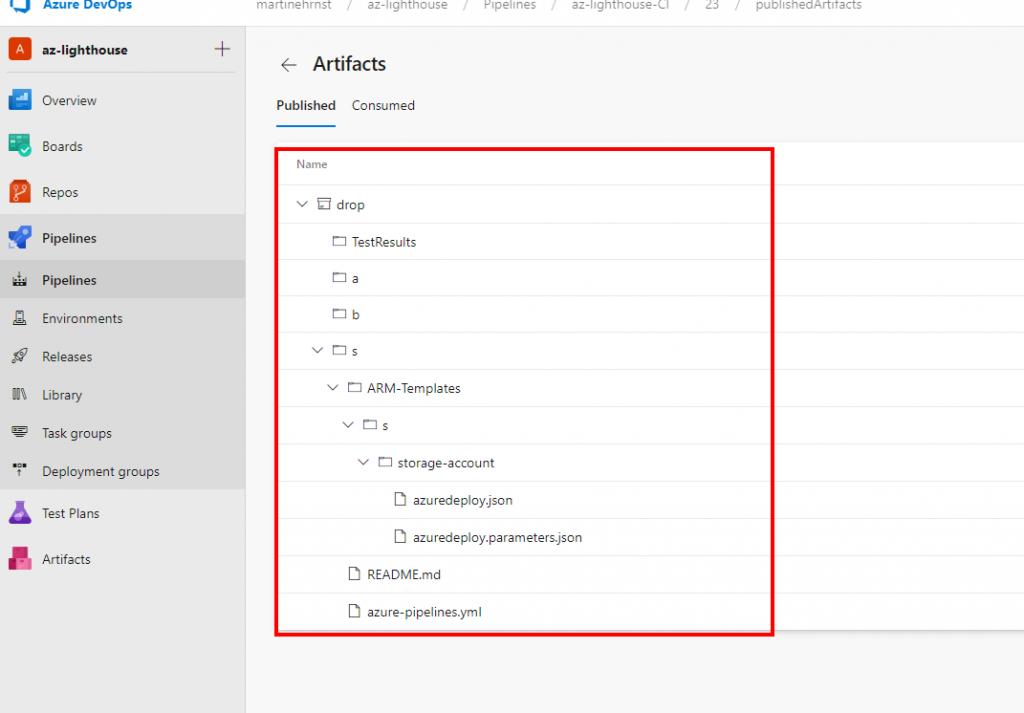This screenshot has height=713, width=1024.
Task: Click the Environments icon
Action: [20, 318]
